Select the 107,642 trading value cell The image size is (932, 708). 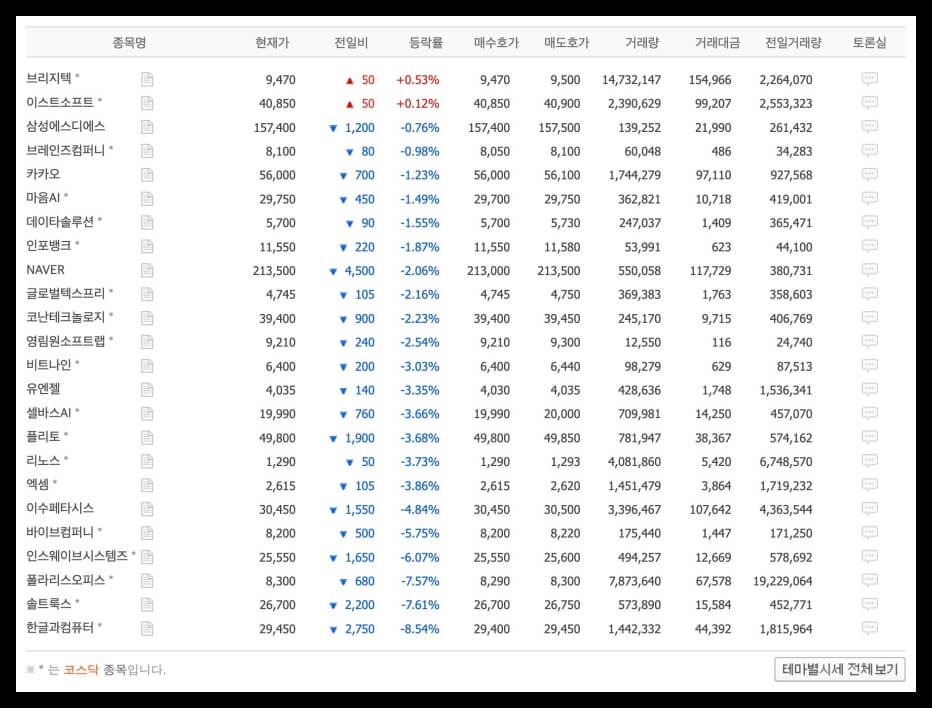tap(710, 509)
